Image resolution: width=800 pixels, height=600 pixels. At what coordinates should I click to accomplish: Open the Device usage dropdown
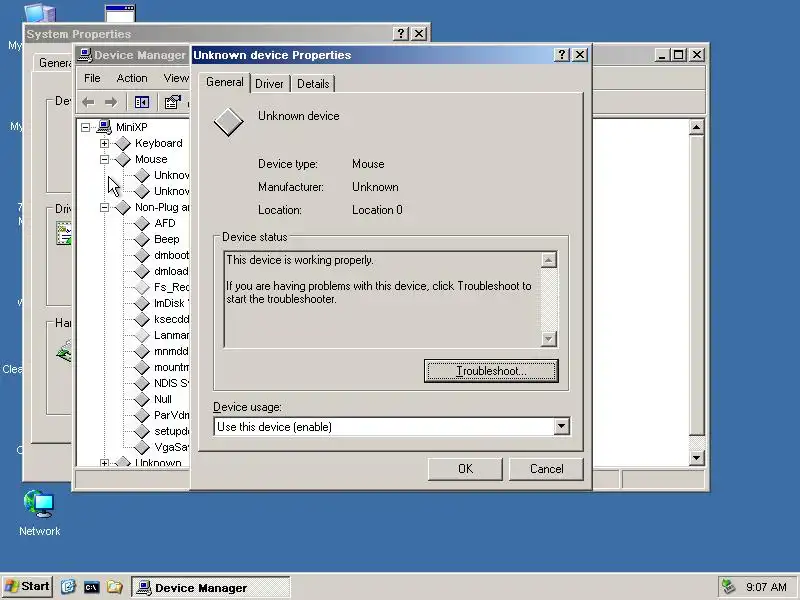pyautogui.click(x=561, y=427)
